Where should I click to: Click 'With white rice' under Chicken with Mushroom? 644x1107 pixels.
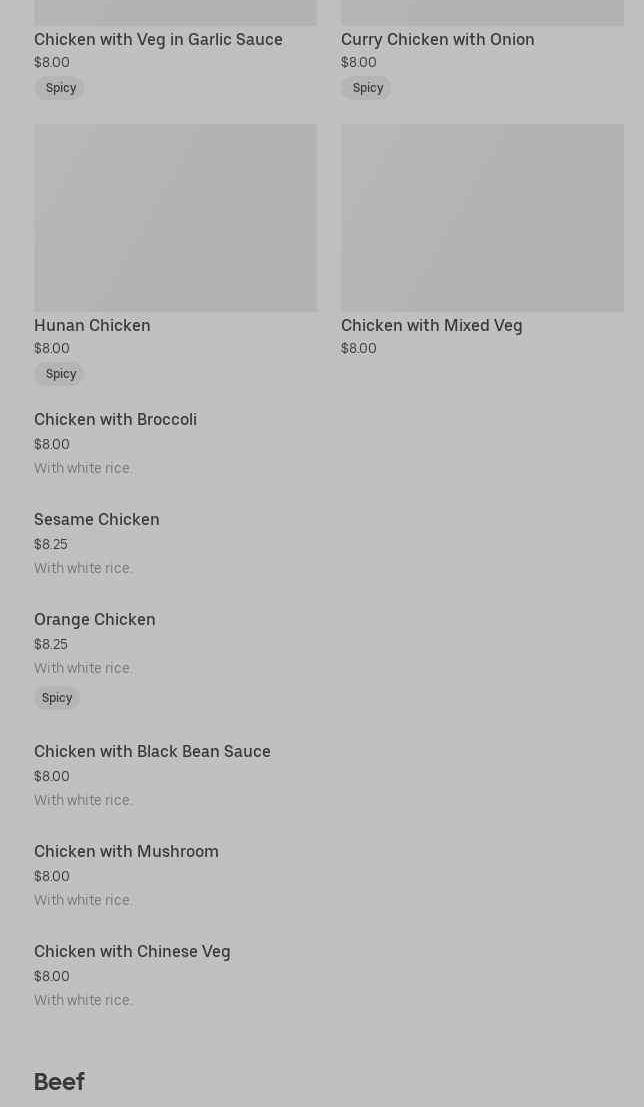point(83,900)
